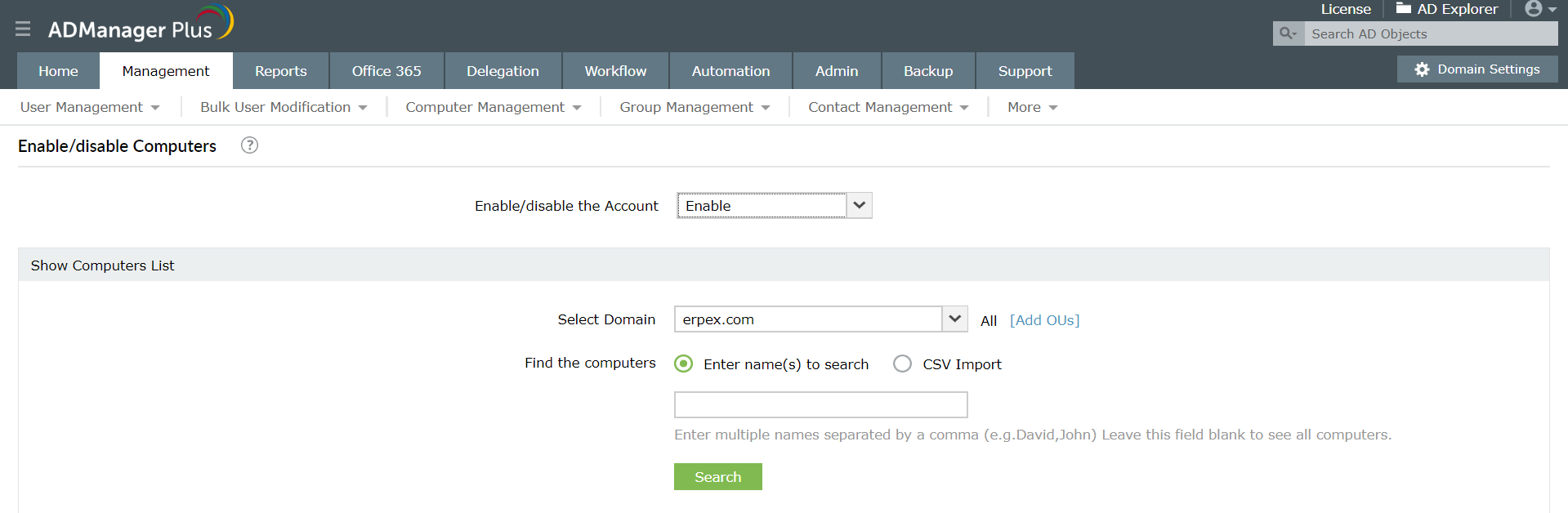The height and width of the screenshot is (513, 1568).
Task: Open the hamburger navigation menu
Action: (x=23, y=29)
